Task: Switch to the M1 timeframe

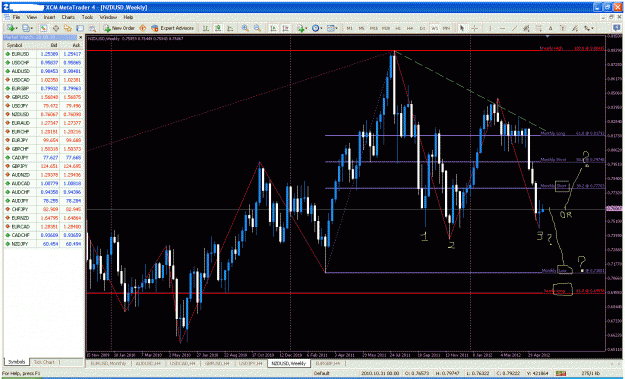Action: point(349,28)
